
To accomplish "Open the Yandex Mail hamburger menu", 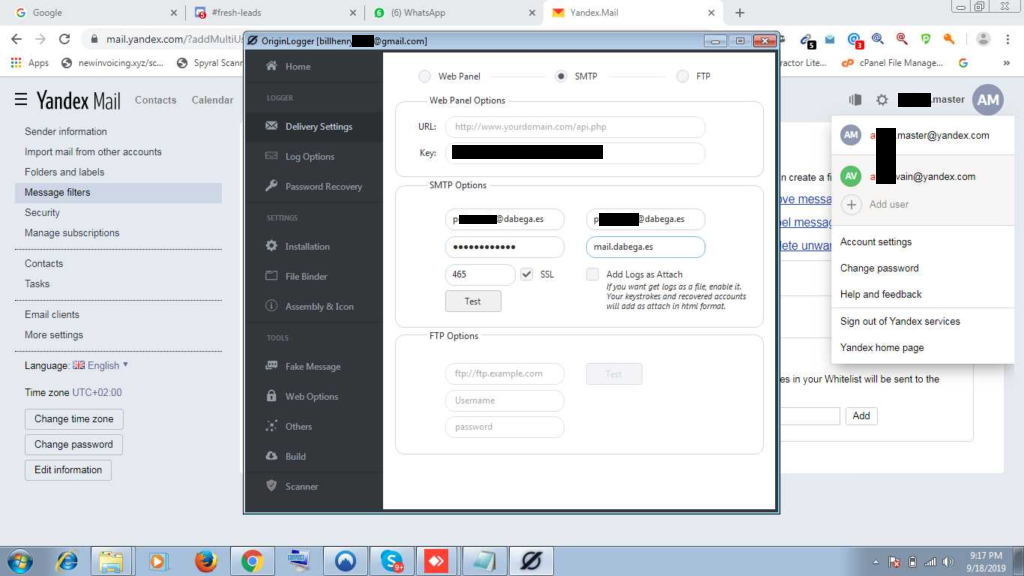I will point(21,100).
